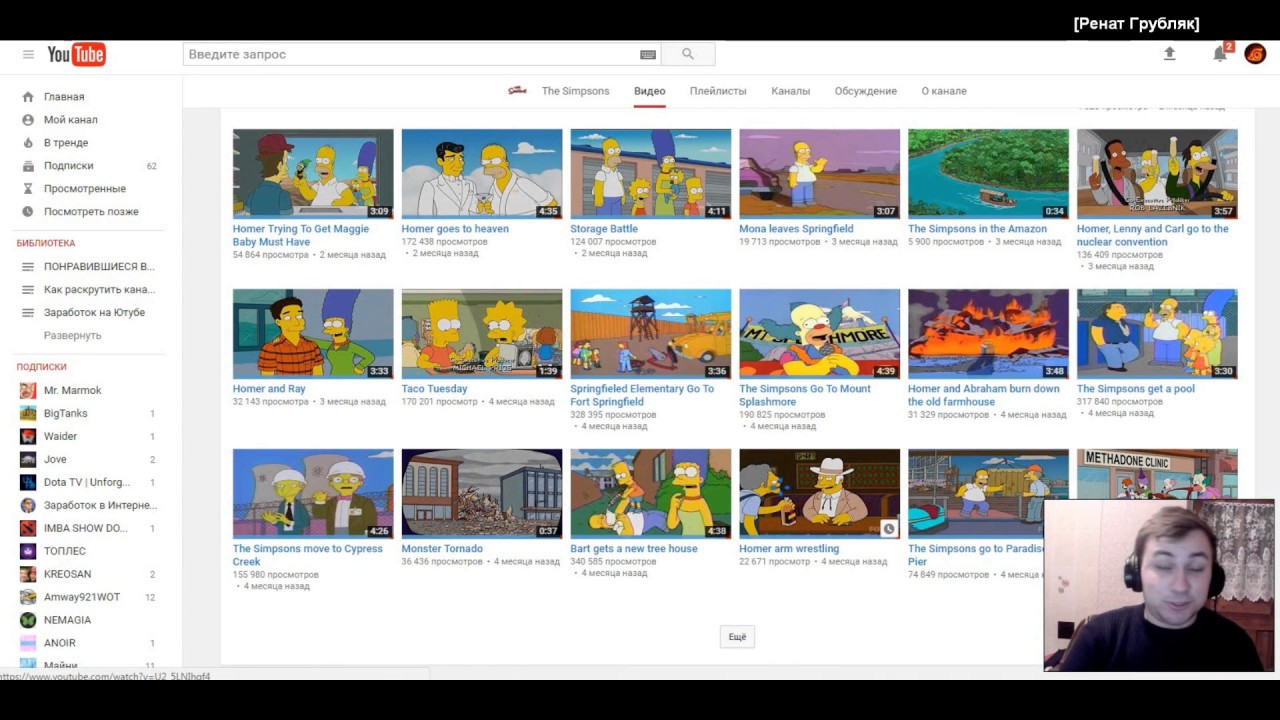This screenshot has width=1280, height=720.
Task: Play the burning farmhouse video thumbnail
Action: (x=988, y=334)
